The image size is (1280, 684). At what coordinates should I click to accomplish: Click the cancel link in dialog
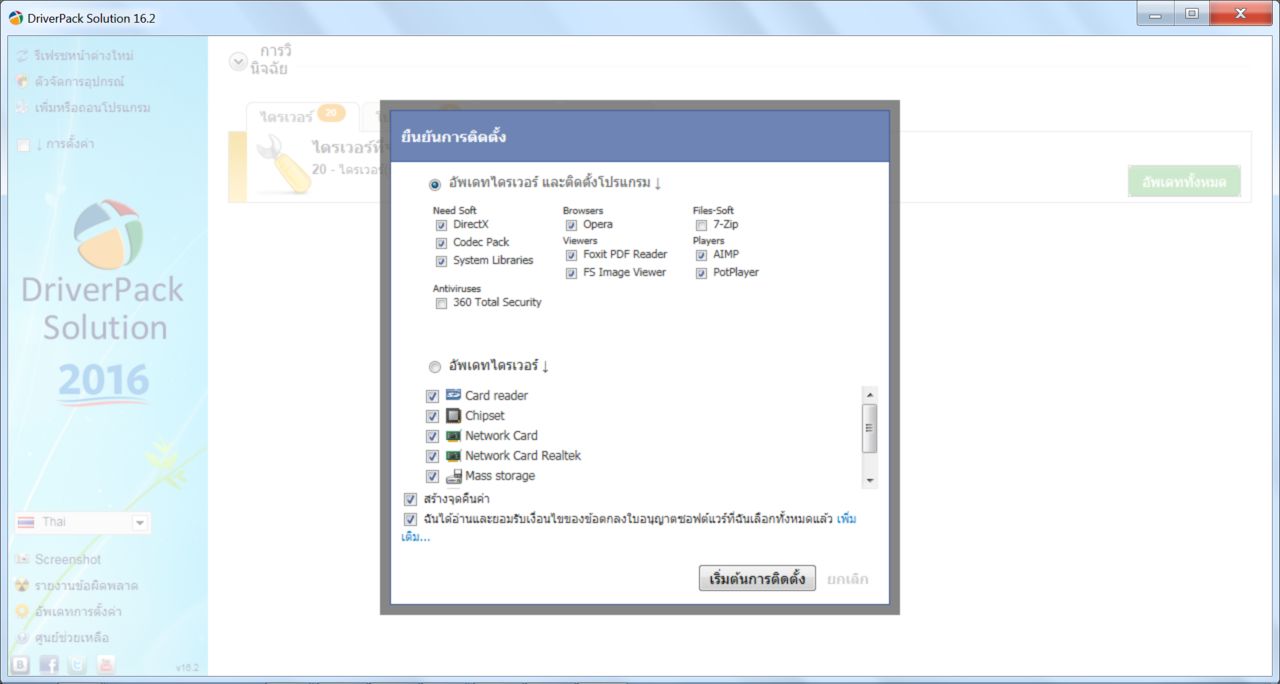pyautogui.click(x=848, y=579)
